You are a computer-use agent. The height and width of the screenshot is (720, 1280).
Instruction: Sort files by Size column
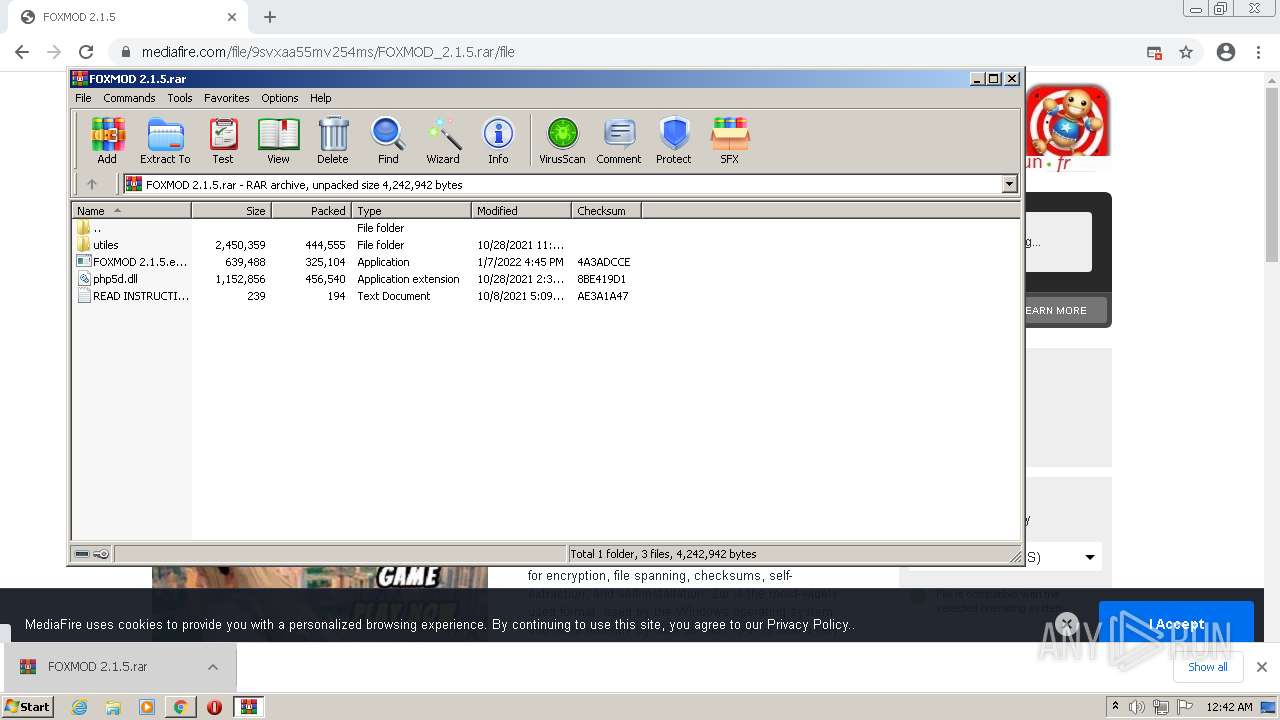[x=231, y=211]
